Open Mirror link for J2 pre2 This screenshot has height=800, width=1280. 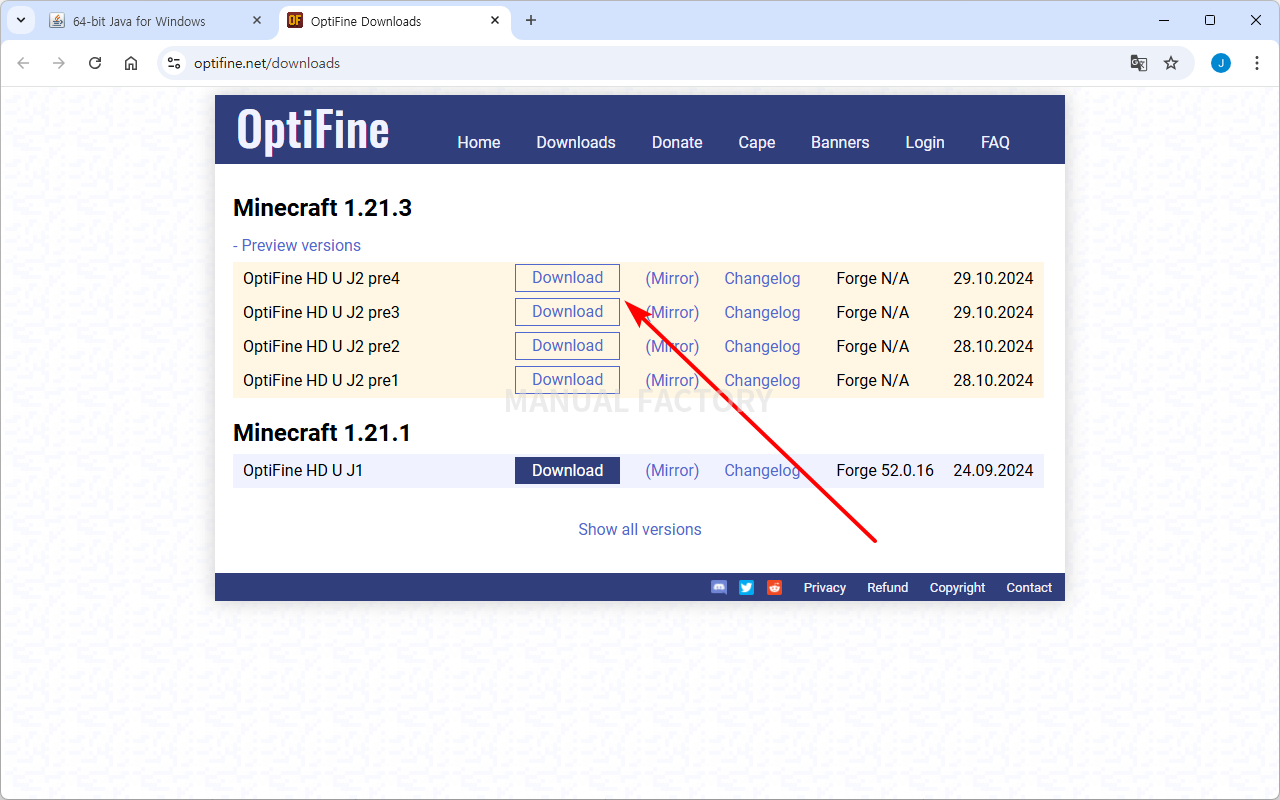[672, 347]
